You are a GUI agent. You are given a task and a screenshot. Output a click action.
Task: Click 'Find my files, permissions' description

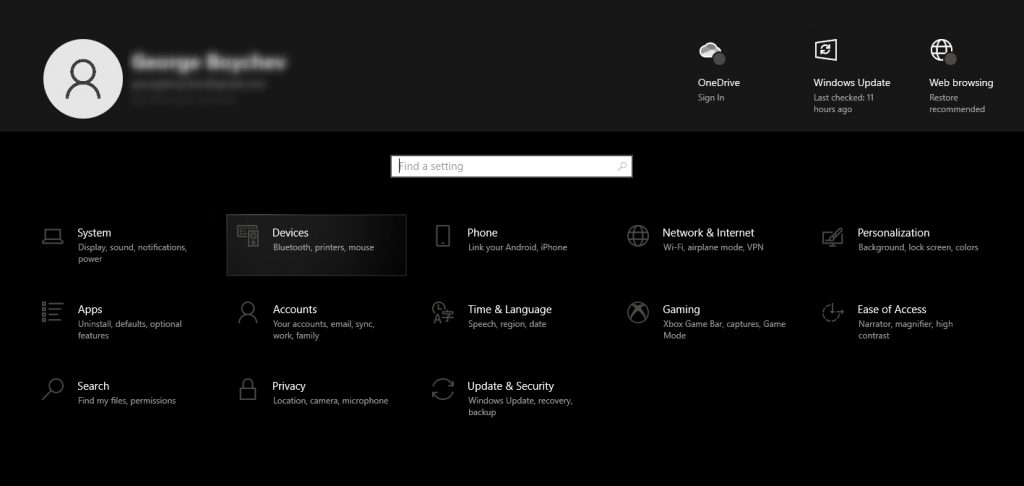point(127,401)
